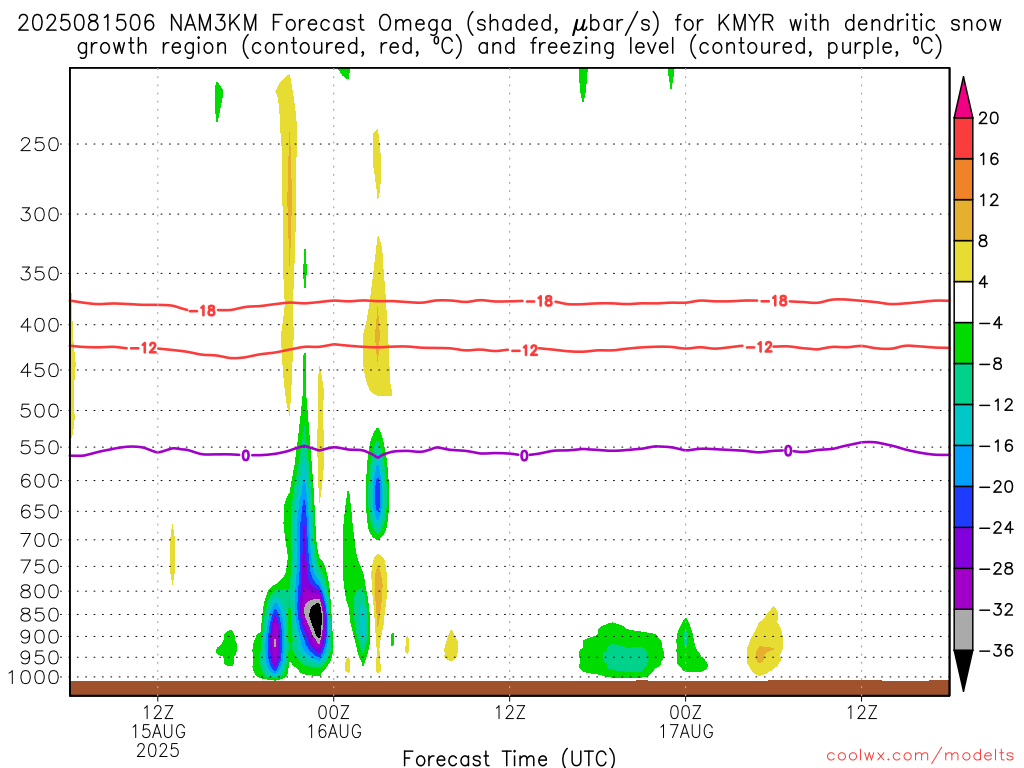Click the 12Z 15AUG 2025 time label
The image size is (1024, 768).
point(158,731)
